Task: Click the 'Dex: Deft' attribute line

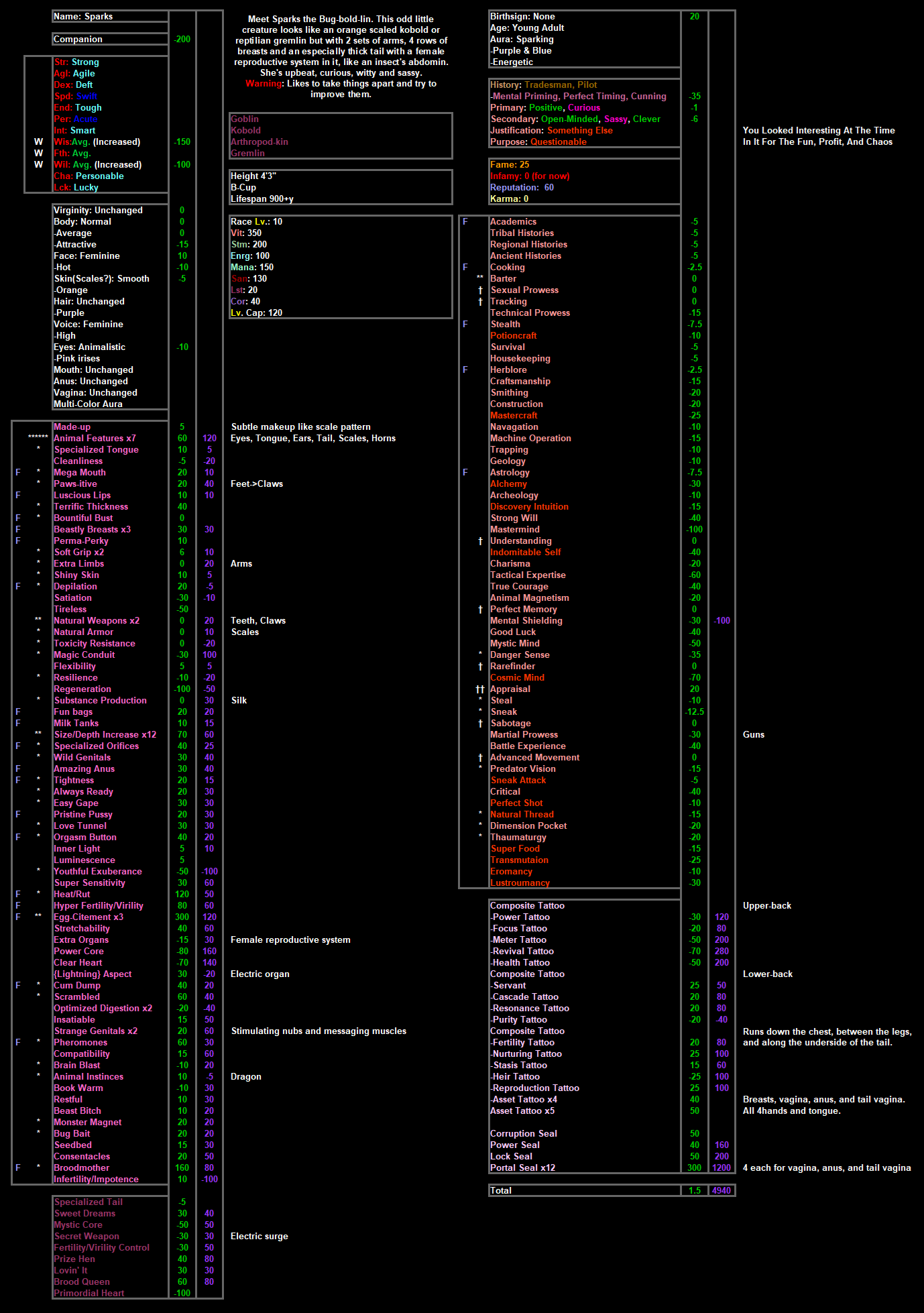Action: (73, 84)
